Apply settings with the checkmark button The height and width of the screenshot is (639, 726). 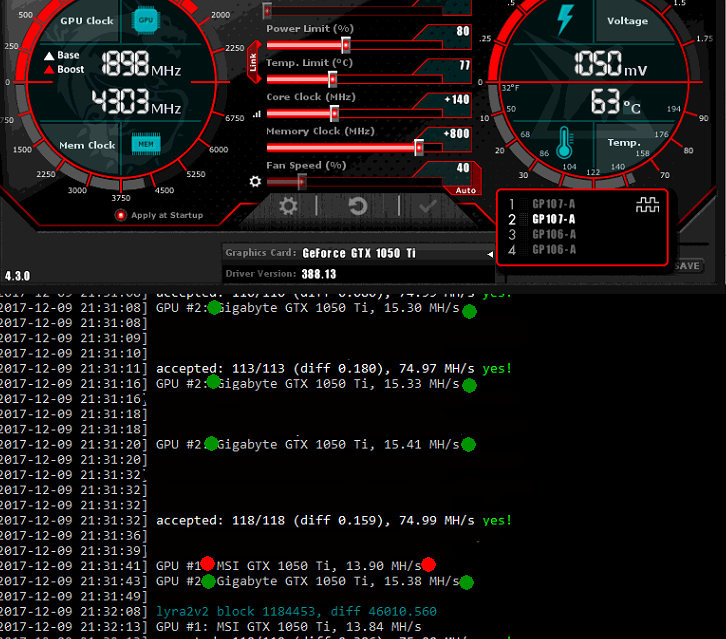(x=427, y=207)
